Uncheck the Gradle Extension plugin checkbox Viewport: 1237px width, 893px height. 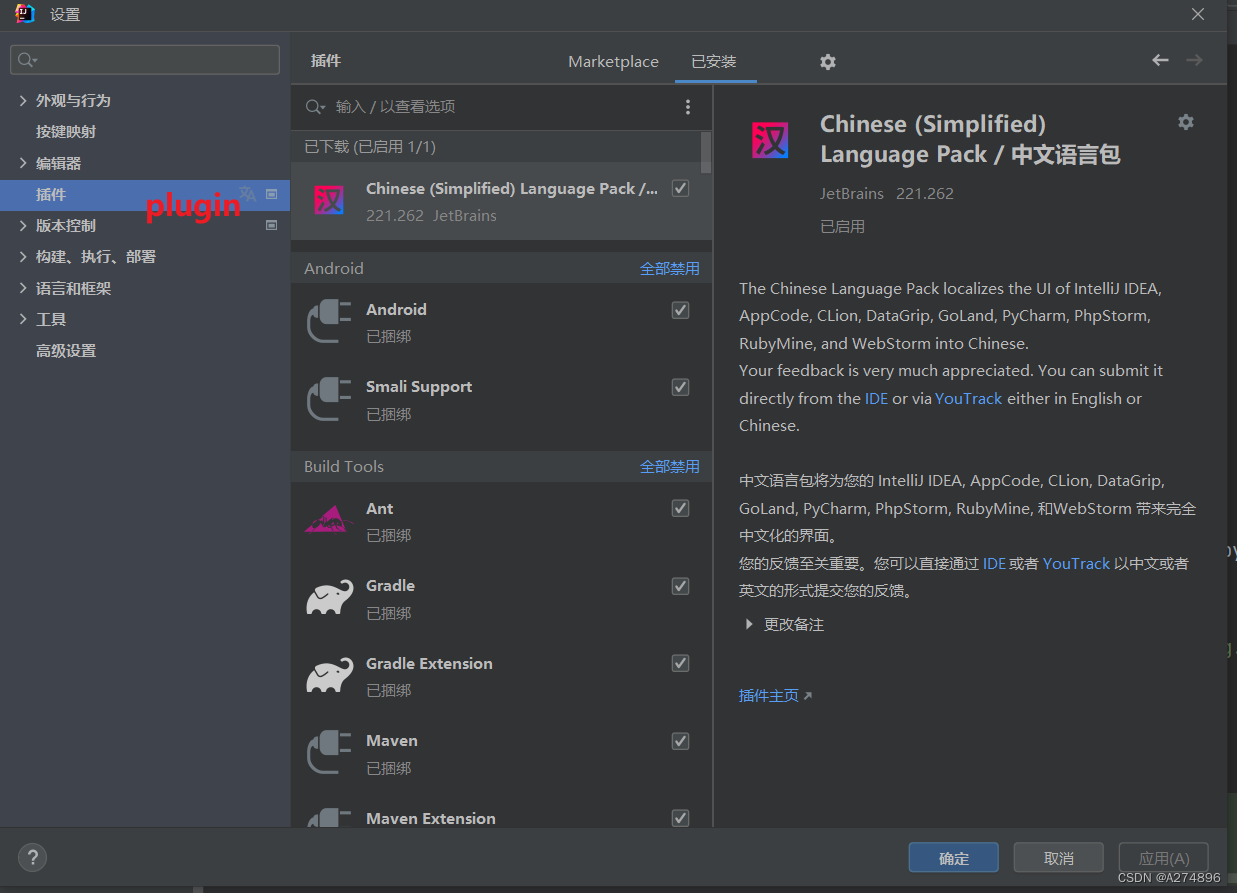click(680, 663)
